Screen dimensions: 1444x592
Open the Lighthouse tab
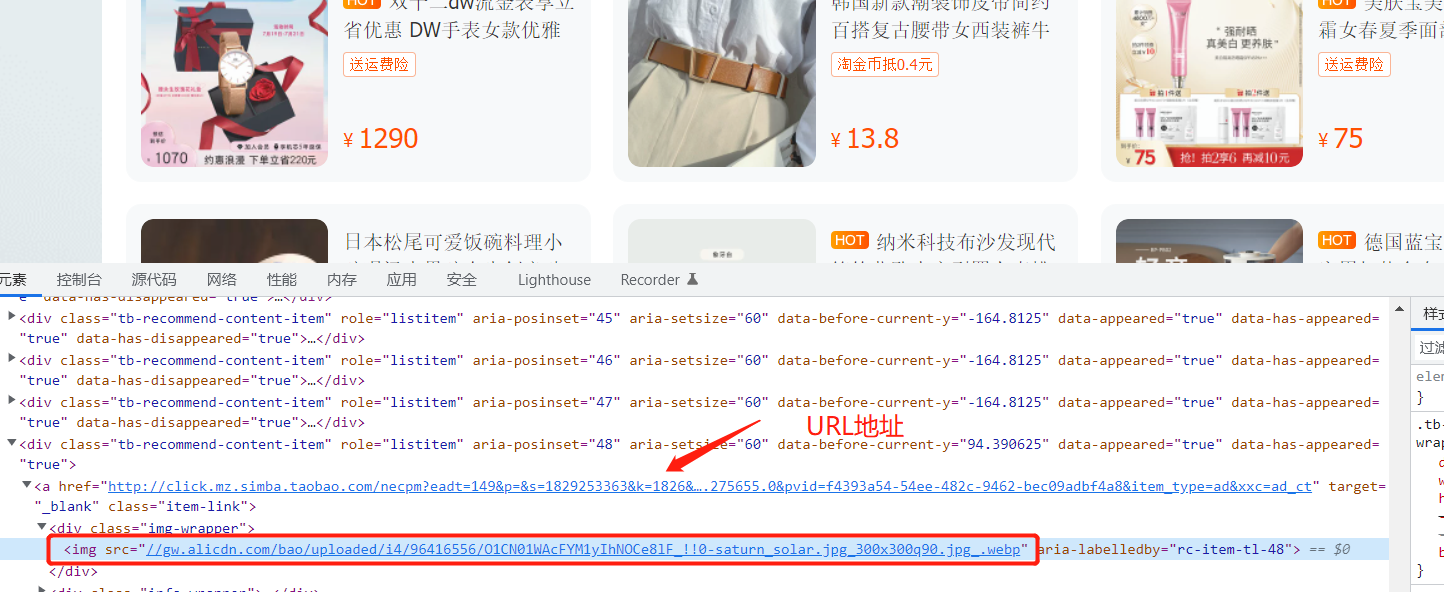tap(554, 280)
